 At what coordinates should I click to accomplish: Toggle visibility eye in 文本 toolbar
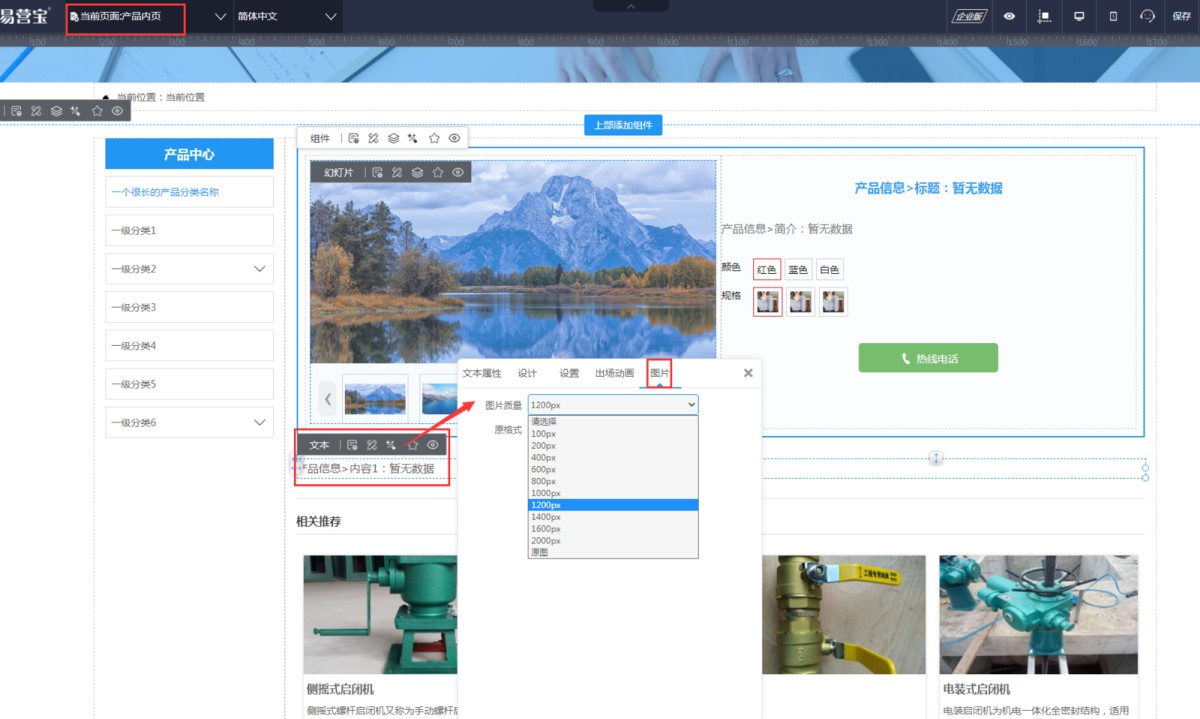click(433, 445)
